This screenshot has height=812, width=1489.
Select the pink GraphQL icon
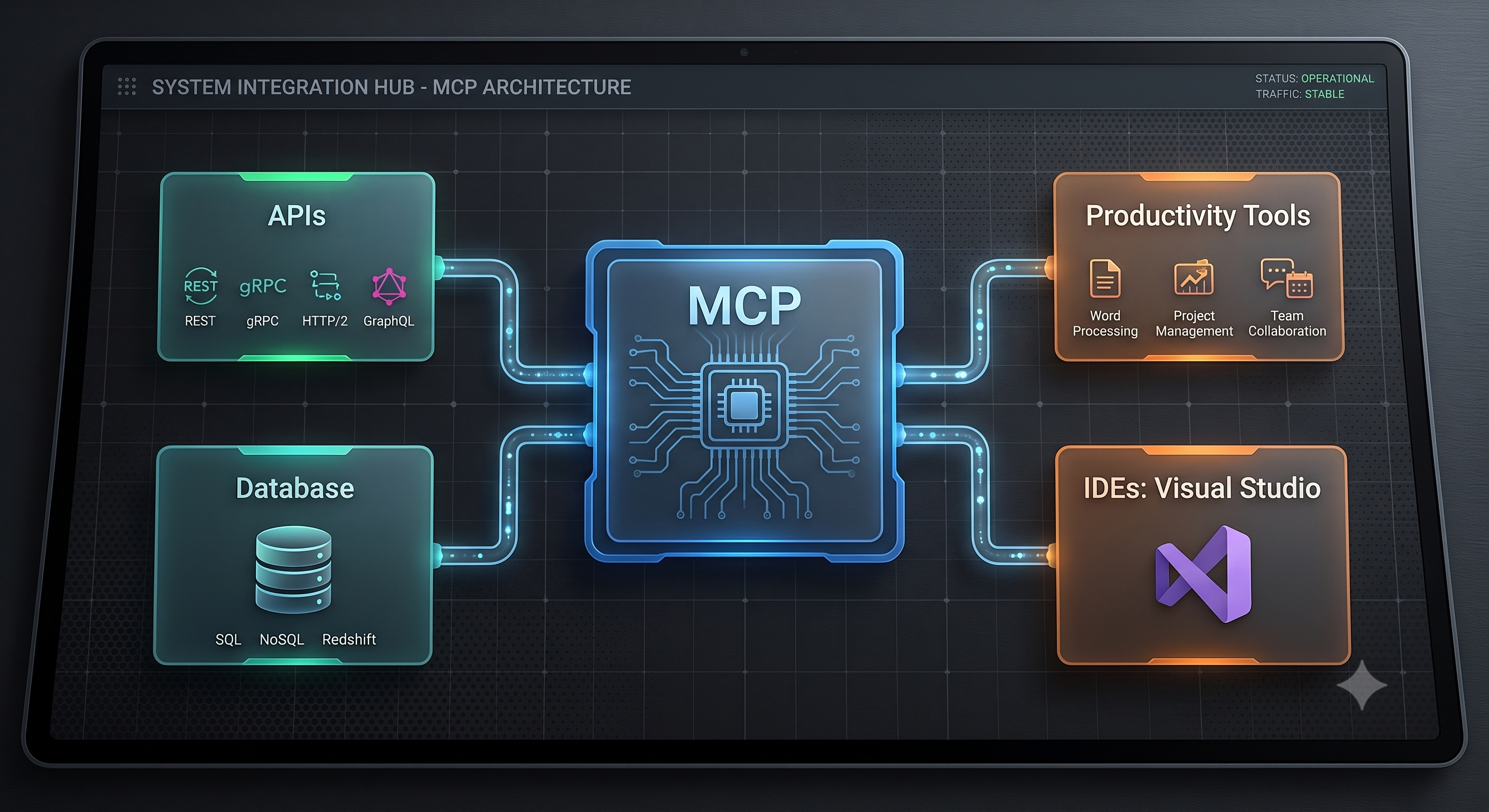pos(389,287)
